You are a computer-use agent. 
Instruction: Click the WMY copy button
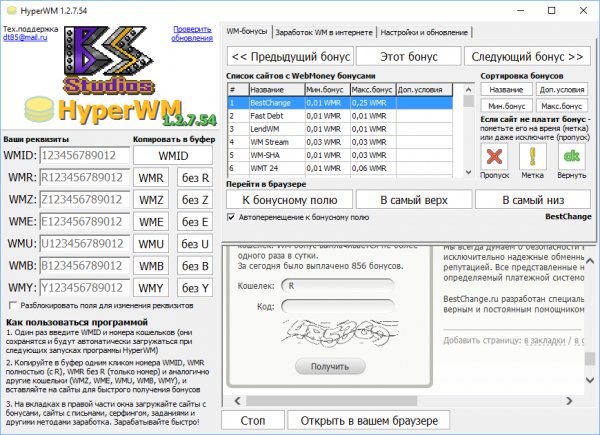[x=151, y=288]
